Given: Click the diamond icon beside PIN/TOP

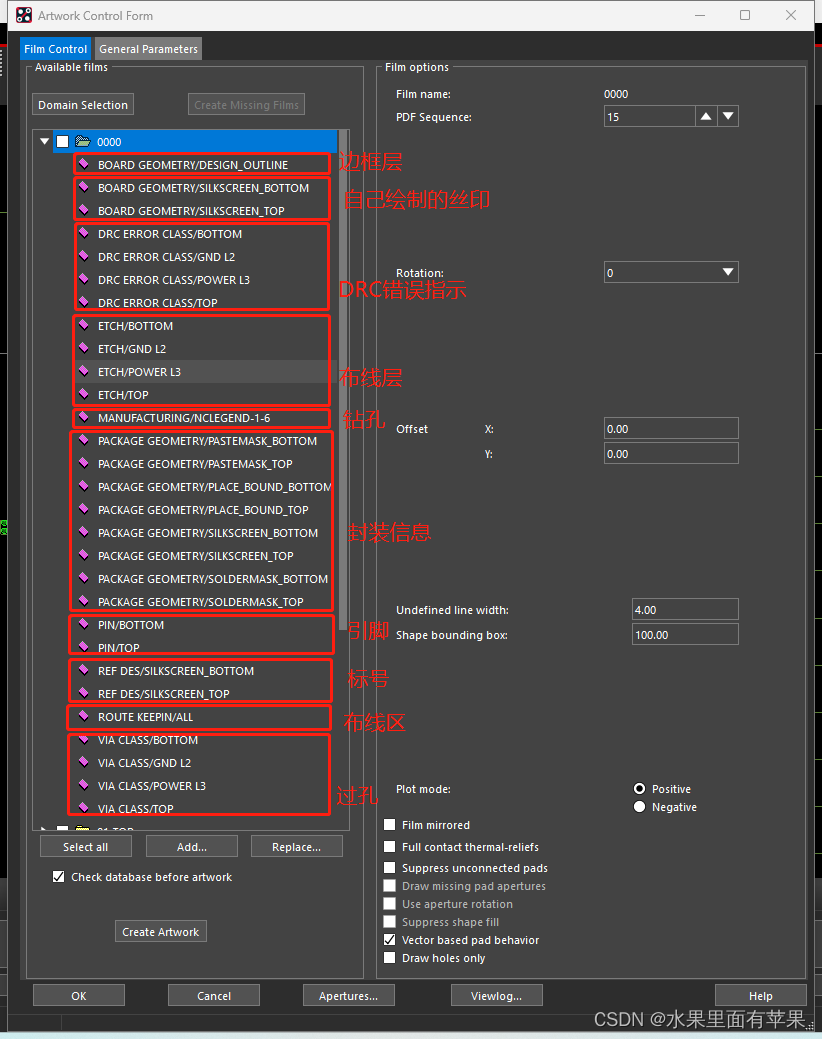Looking at the screenshot, I should (85, 647).
